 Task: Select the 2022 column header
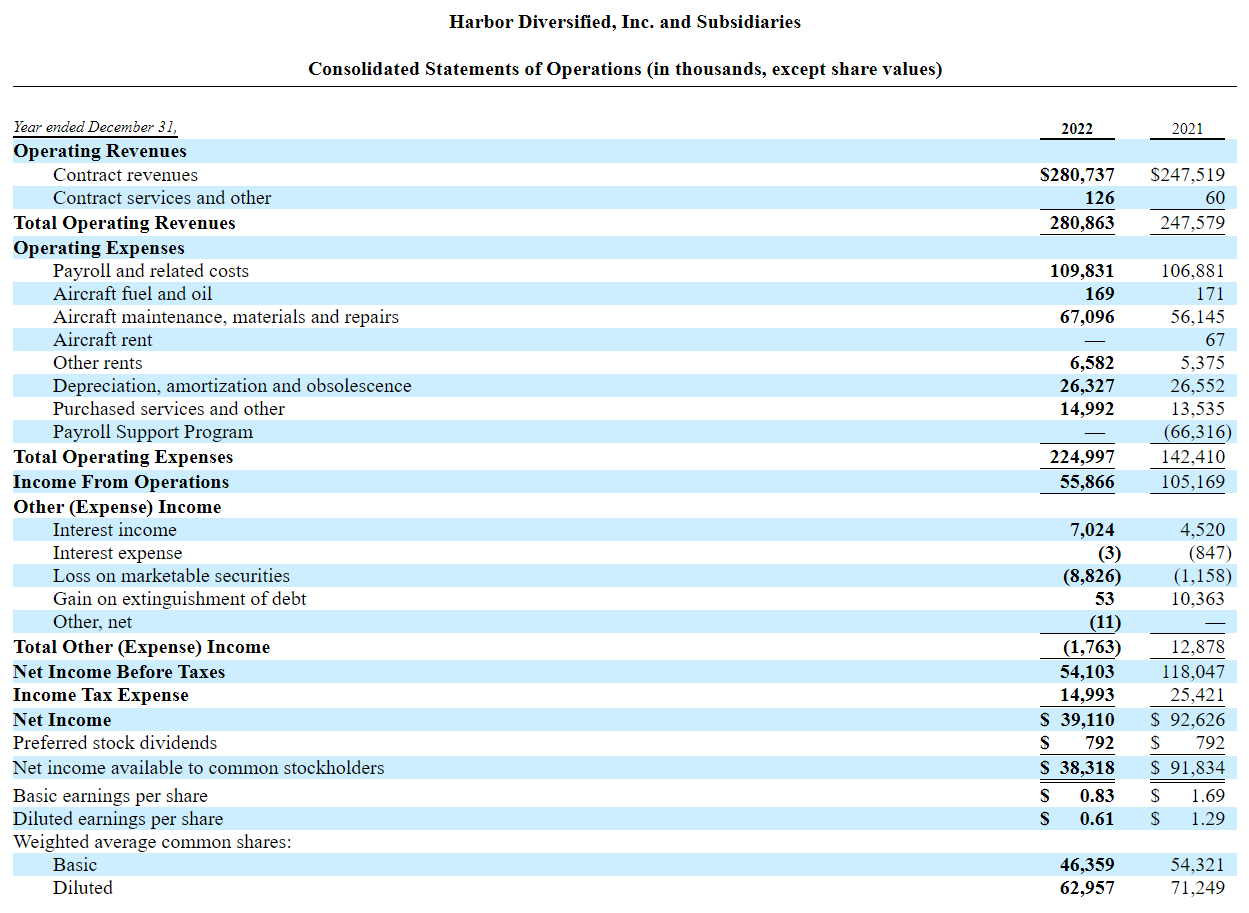click(1077, 129)
